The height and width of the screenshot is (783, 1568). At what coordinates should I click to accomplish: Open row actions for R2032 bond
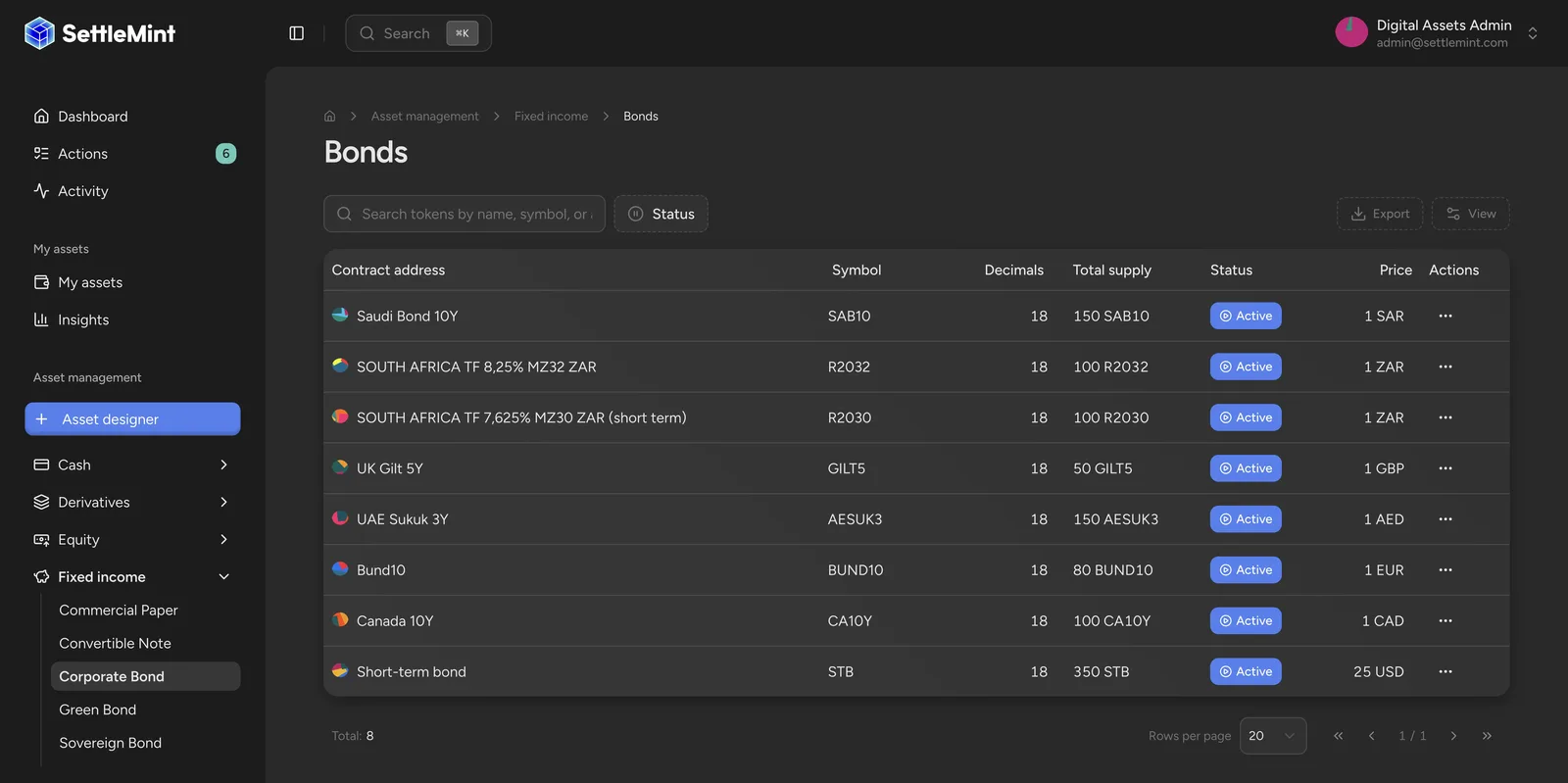[1445, 367]
